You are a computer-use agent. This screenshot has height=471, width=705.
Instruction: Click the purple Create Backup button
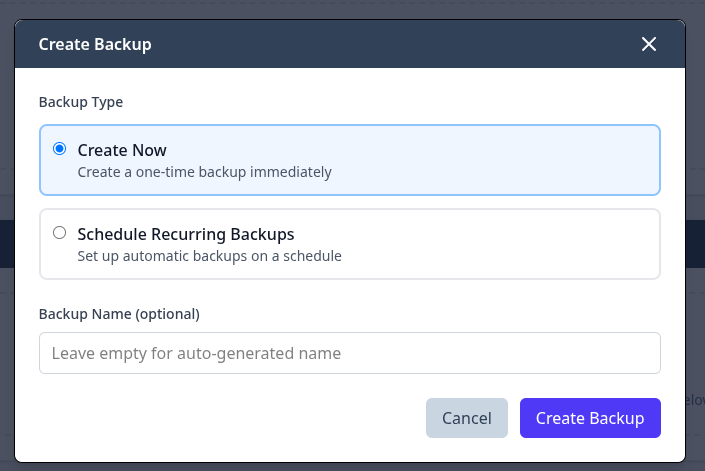pos(590,418)
